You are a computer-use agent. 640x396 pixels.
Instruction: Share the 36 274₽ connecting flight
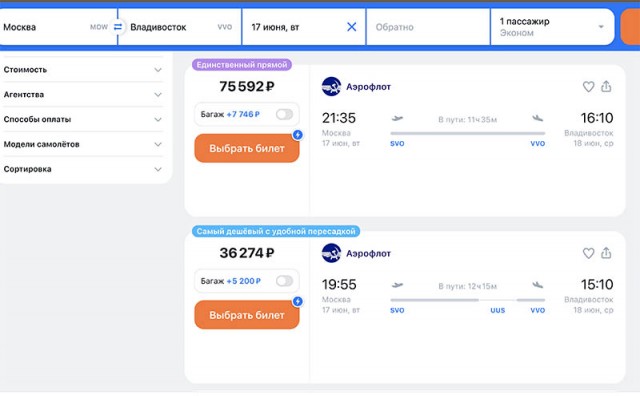click(x=606, y=253)
